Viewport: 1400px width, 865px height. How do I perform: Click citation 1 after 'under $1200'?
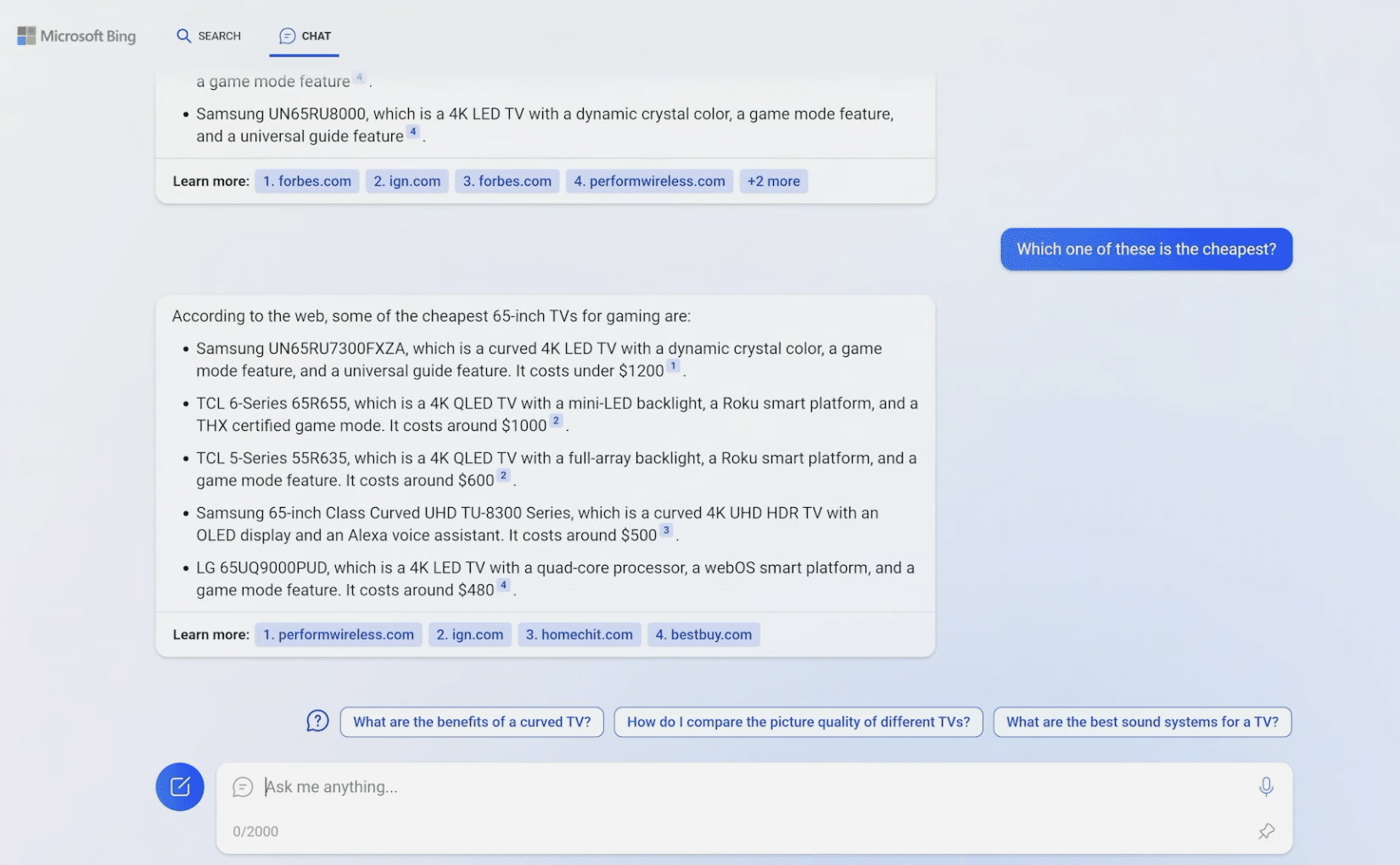pos(673,366)
